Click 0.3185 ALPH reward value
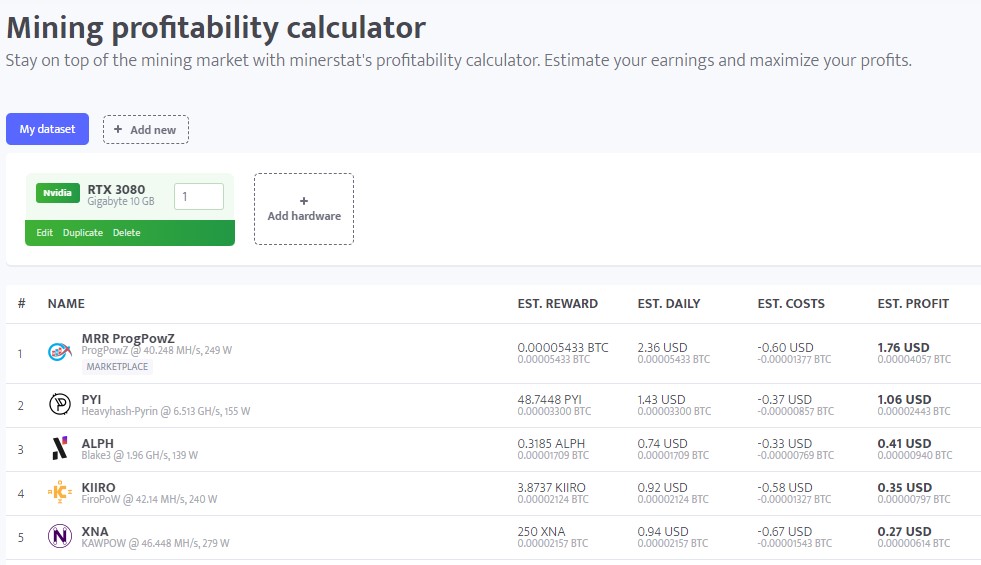981x565 pixels. click(551, 443)
